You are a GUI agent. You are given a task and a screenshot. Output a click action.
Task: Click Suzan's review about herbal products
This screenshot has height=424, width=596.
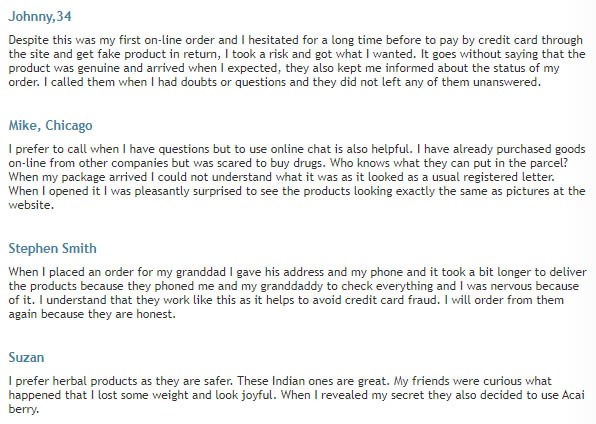(x=296, y=395)
